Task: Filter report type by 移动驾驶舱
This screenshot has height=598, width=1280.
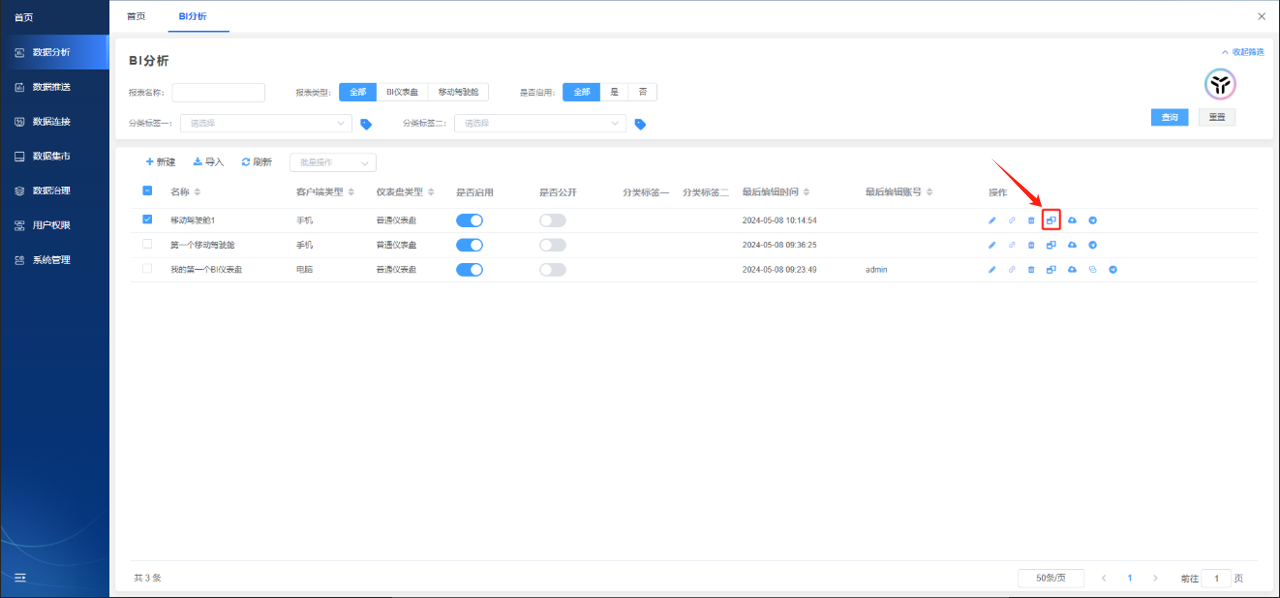Action: pos(458,92)
